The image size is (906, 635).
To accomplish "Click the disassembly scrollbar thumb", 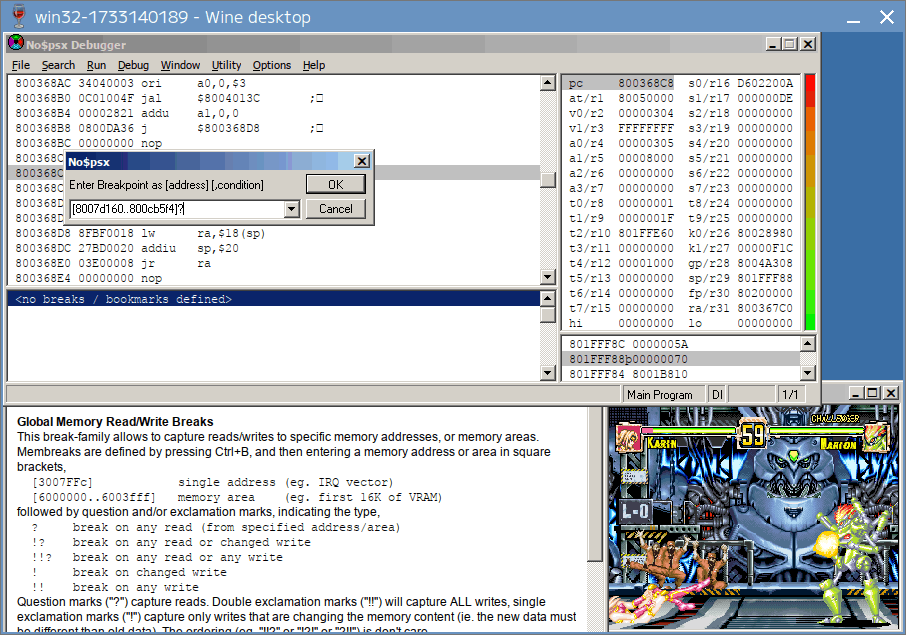I will click(x=548, y=180).
